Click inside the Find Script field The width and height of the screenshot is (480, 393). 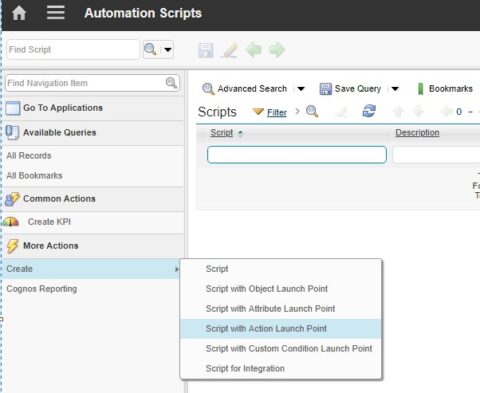tap(73, 50)
